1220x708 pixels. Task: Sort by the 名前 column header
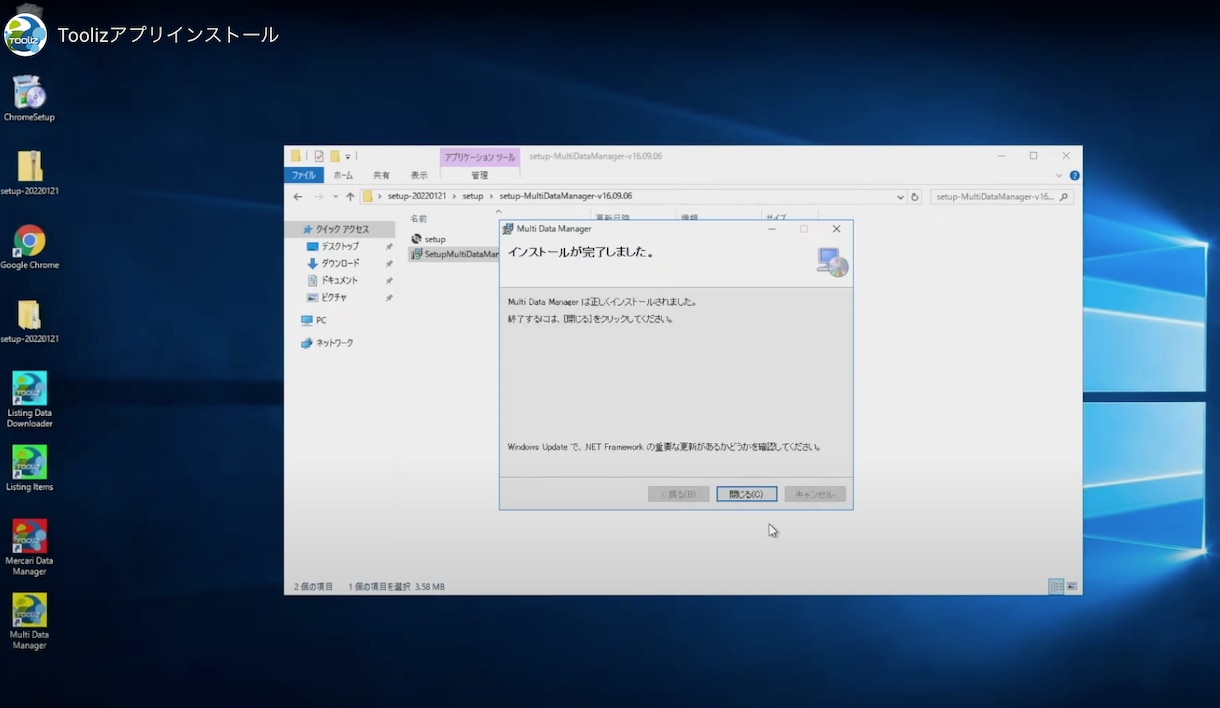pyautogui.click(x=419, y=218)
